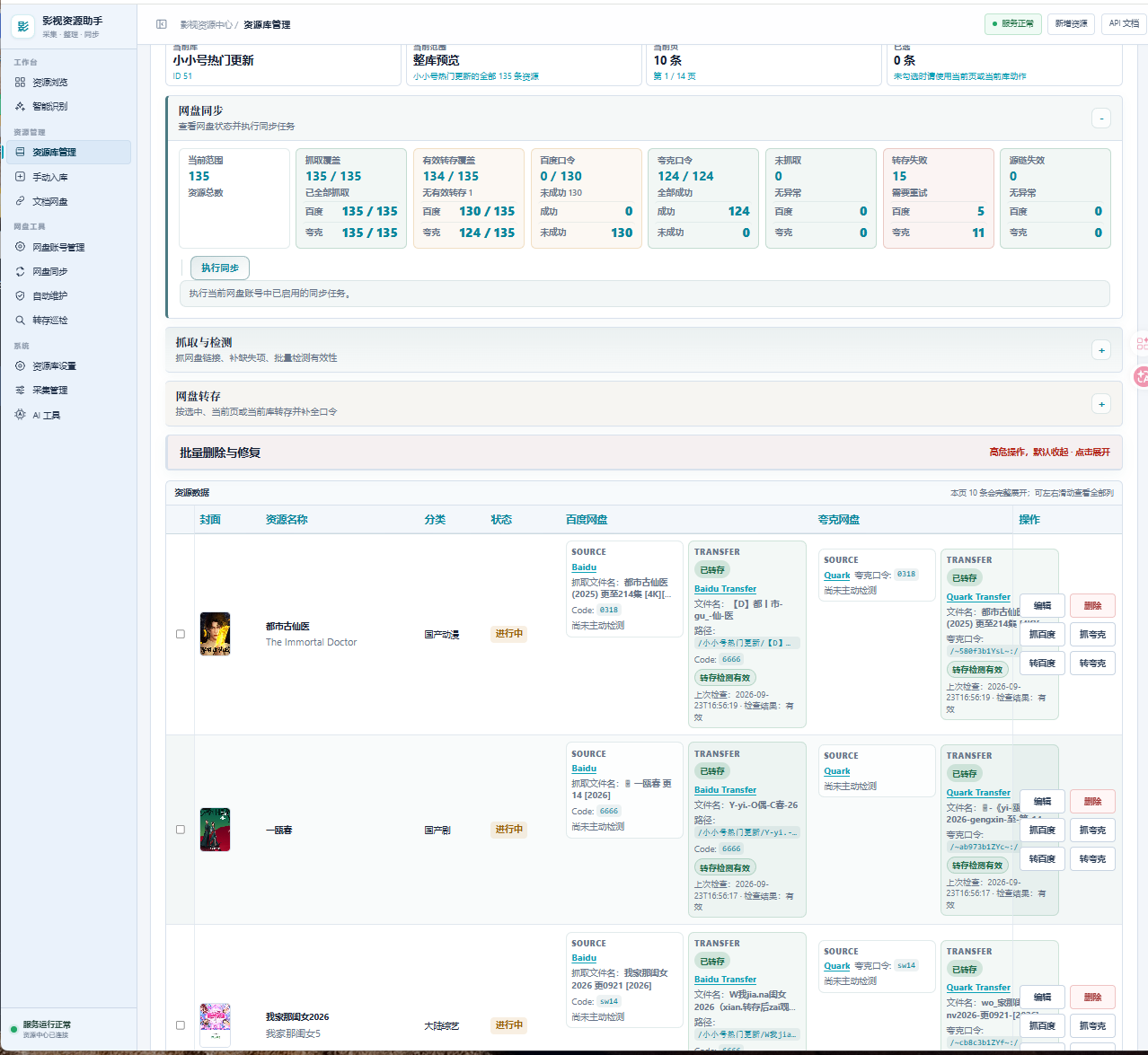Open 资源库管理 in the sidebar
Viewport: 1148px width, 1055px height.
coord(68,153)
